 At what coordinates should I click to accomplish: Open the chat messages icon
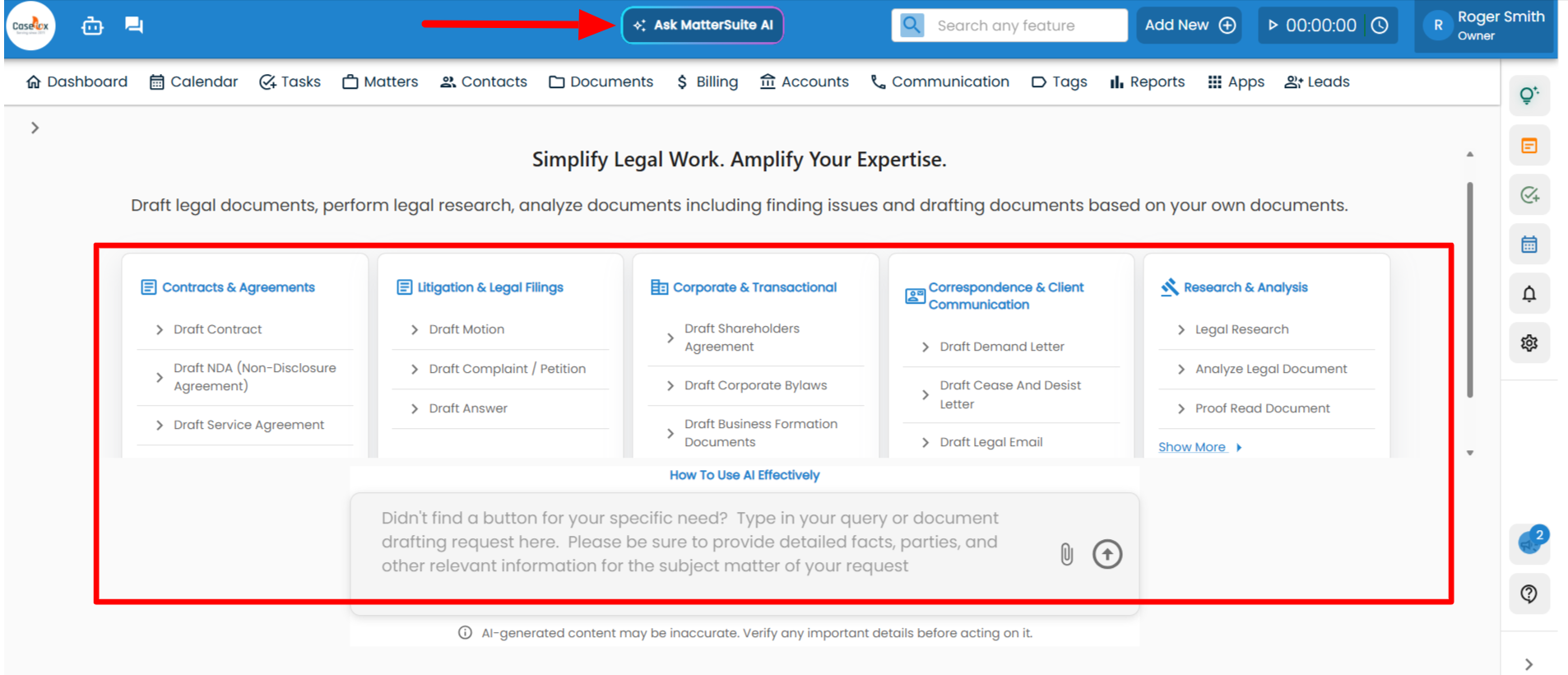[x=134, y=26]
